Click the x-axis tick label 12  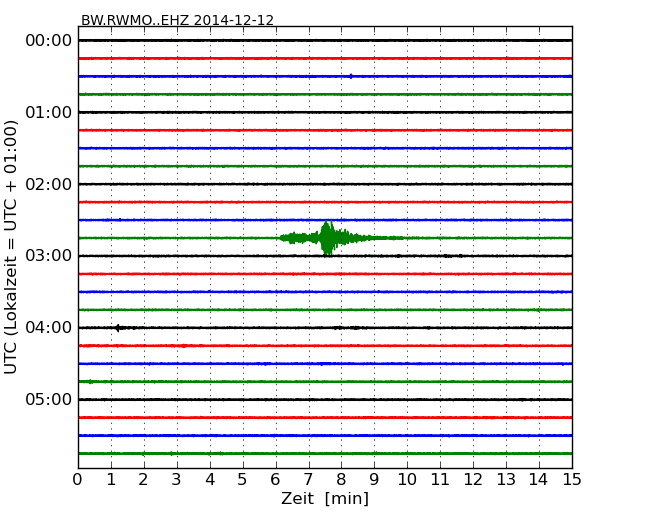pyautogui.click(x=473, y=480)
